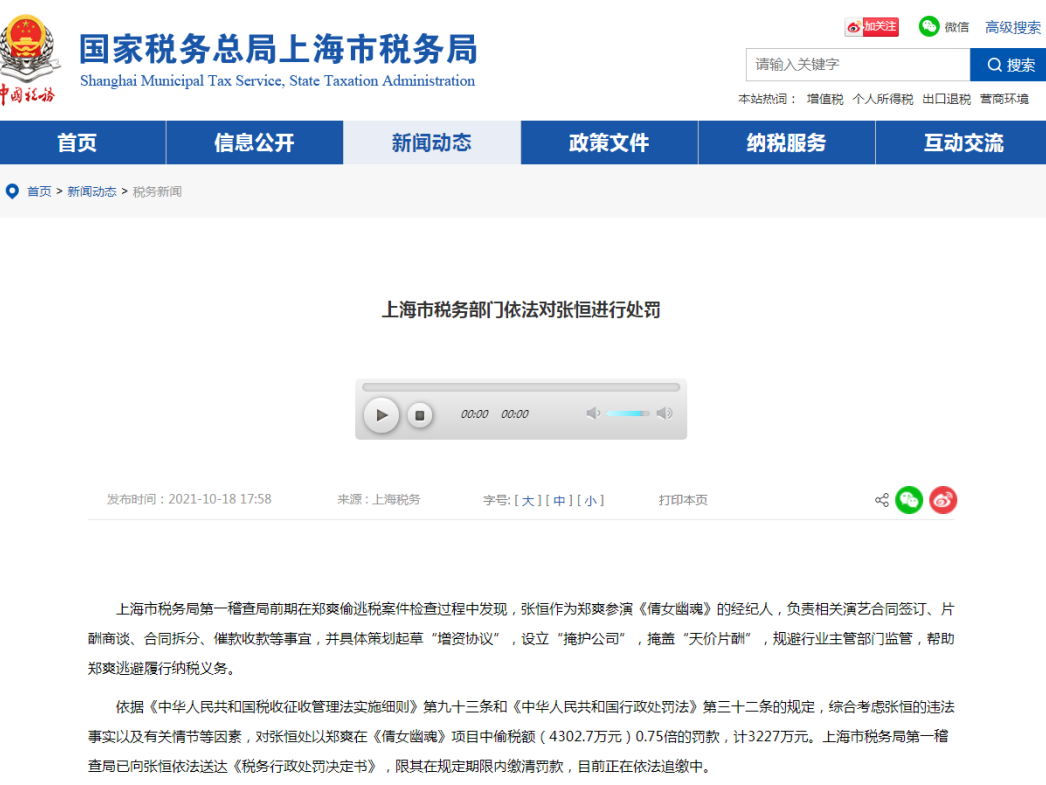The width and height of the screenshot is (1046, 785).
Task: Click the tax bureau emblem logo
Action: [28, 47]
